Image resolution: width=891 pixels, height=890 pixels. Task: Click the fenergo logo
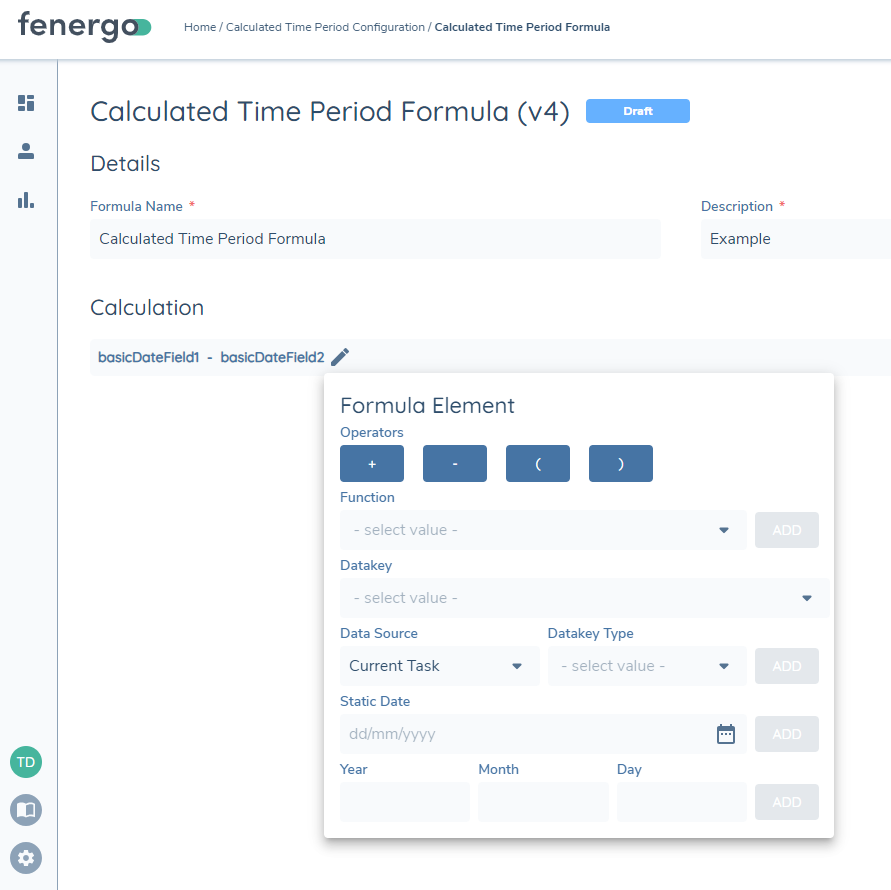pyautogui.click(x=84, y=27)
